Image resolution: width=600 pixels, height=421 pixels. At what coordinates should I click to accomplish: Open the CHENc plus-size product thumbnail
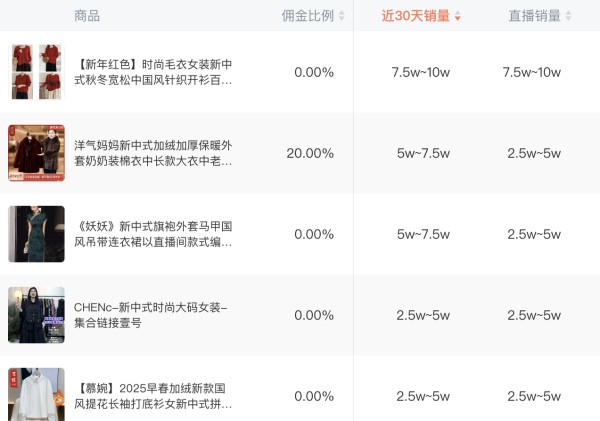pyautogui.click(x=36, y=315)
